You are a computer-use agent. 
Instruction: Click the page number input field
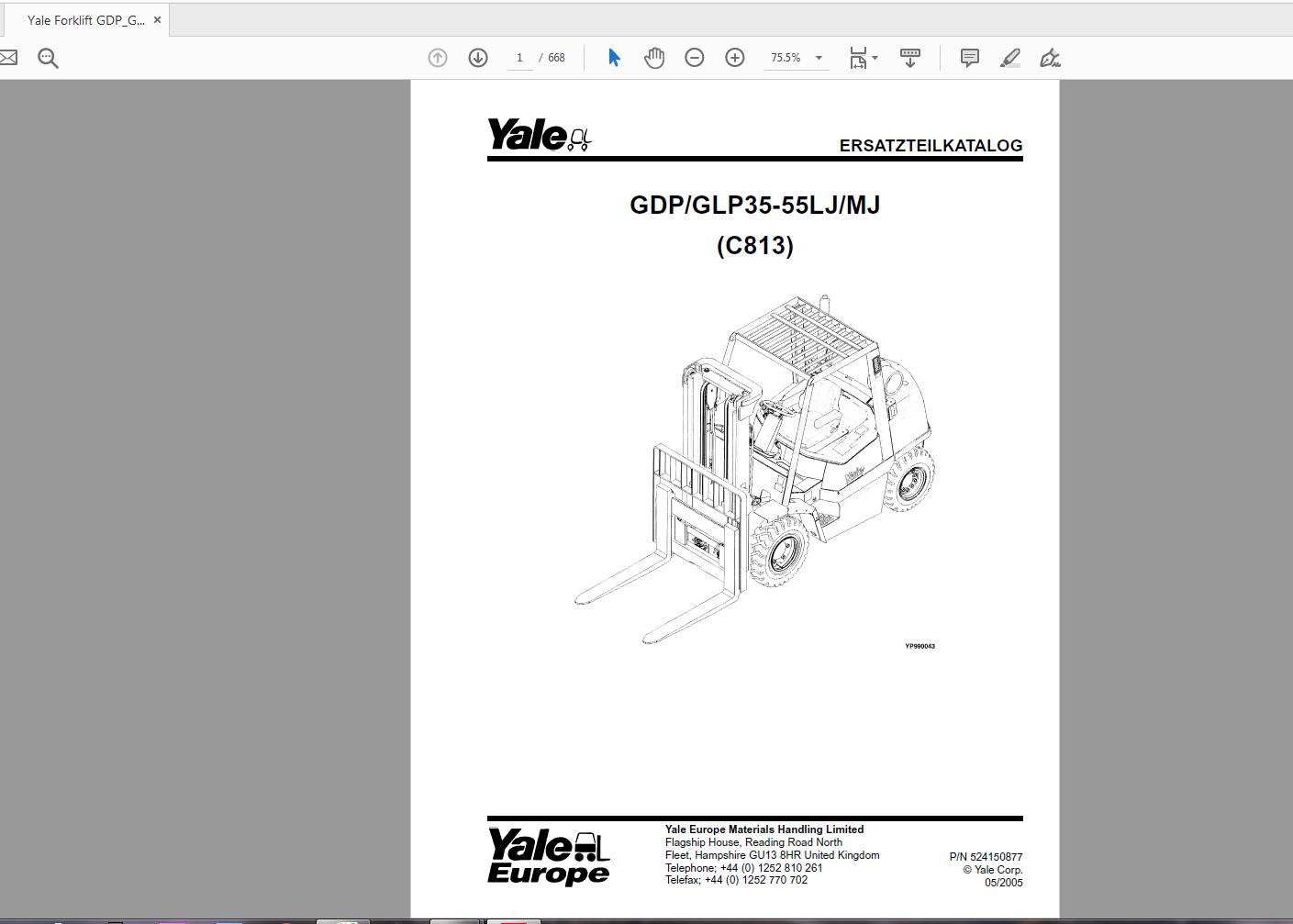[519, 58]
